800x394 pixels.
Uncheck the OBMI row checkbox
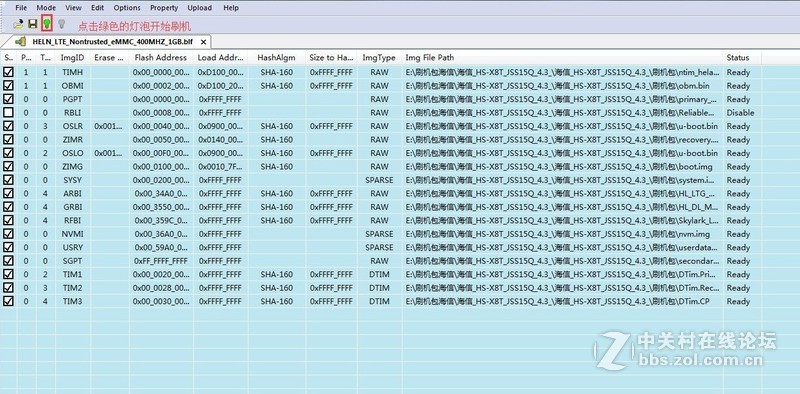[8, 85]
